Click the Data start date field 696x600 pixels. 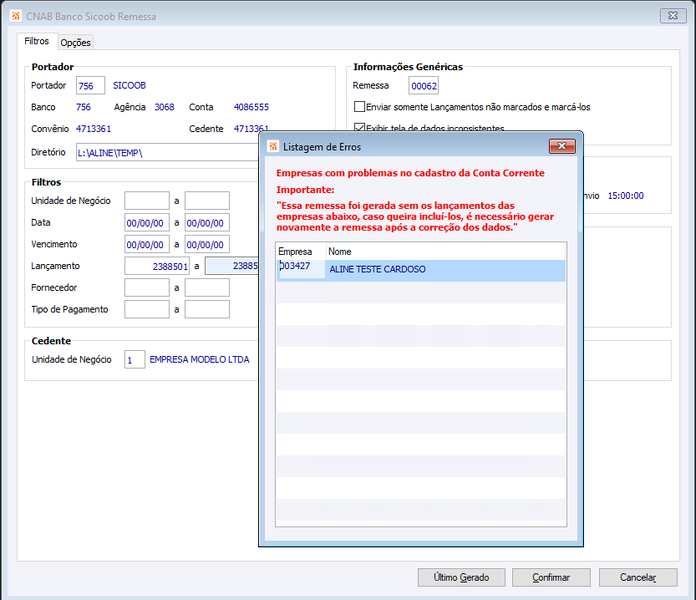[x=147, y=222]
